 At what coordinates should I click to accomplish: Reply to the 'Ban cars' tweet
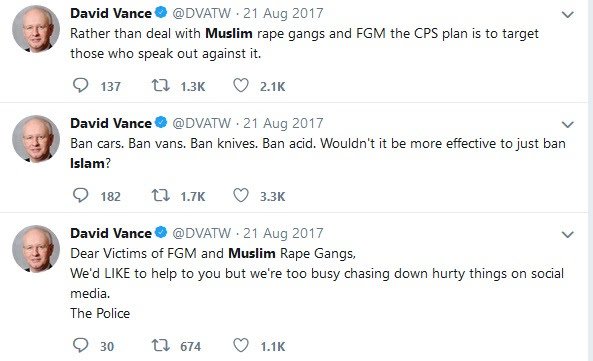point(81,195)
